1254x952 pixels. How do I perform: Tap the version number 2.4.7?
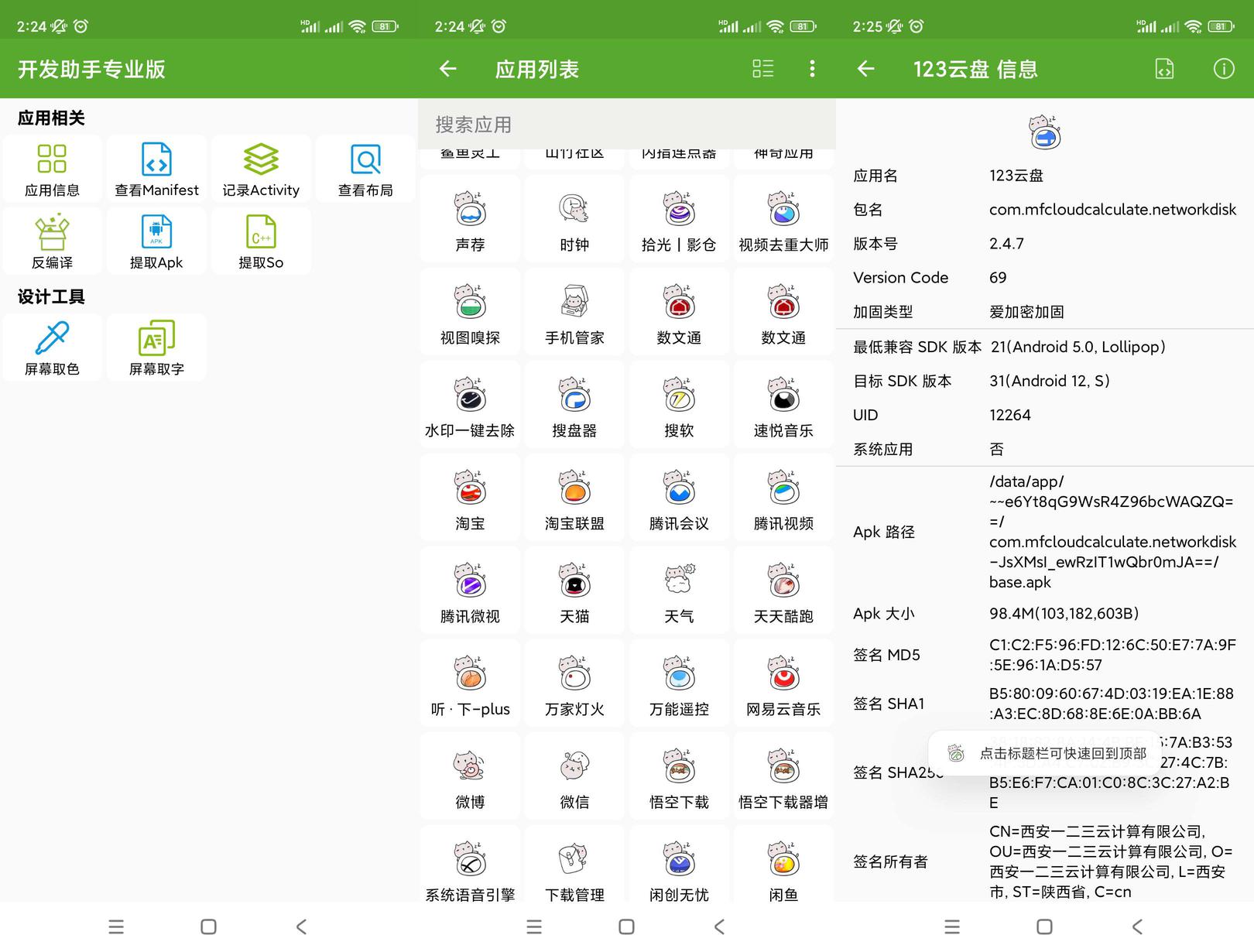(x=1006, y=244)
